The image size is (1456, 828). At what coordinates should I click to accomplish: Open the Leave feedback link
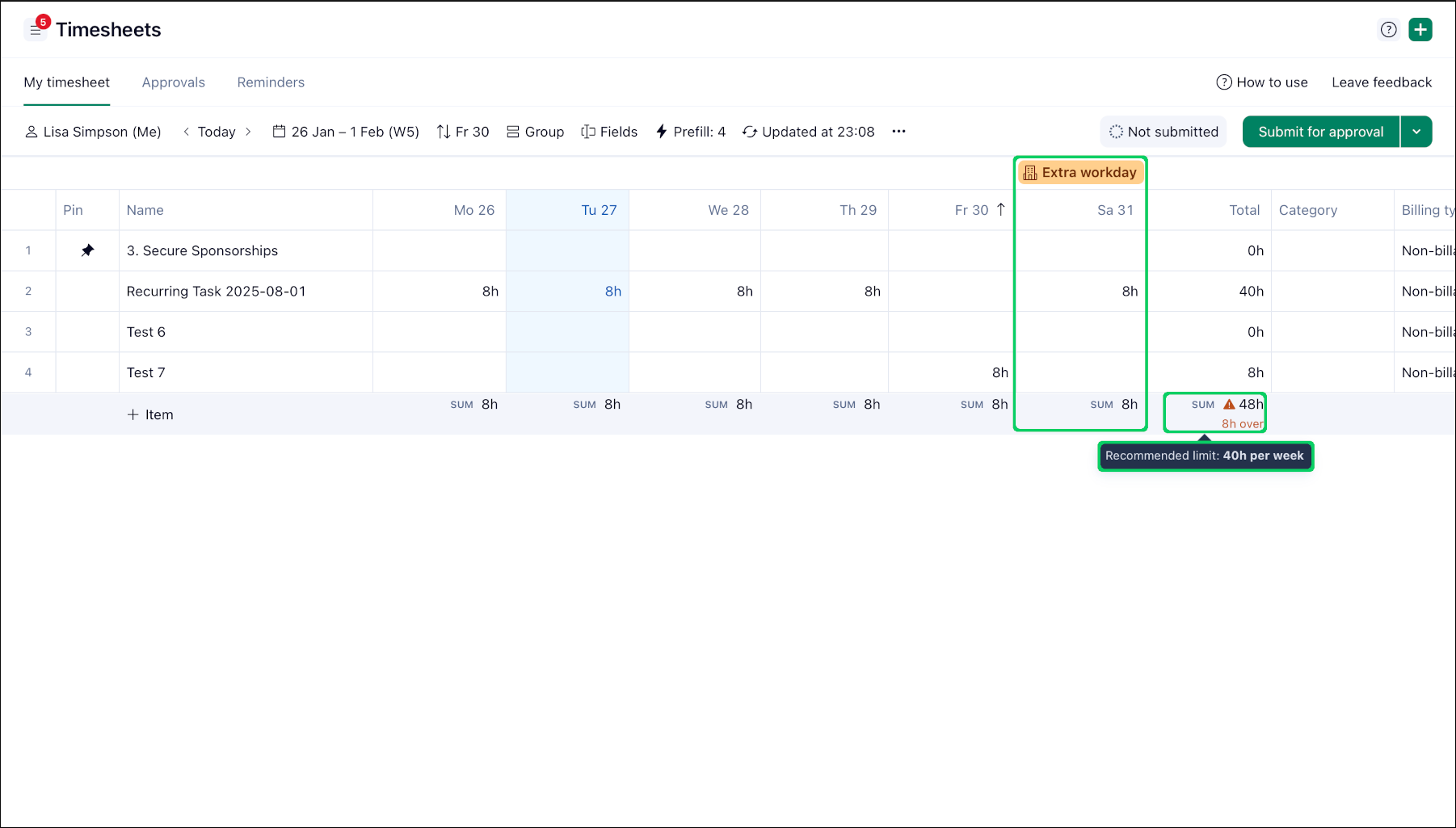[x=1381, y=82]
